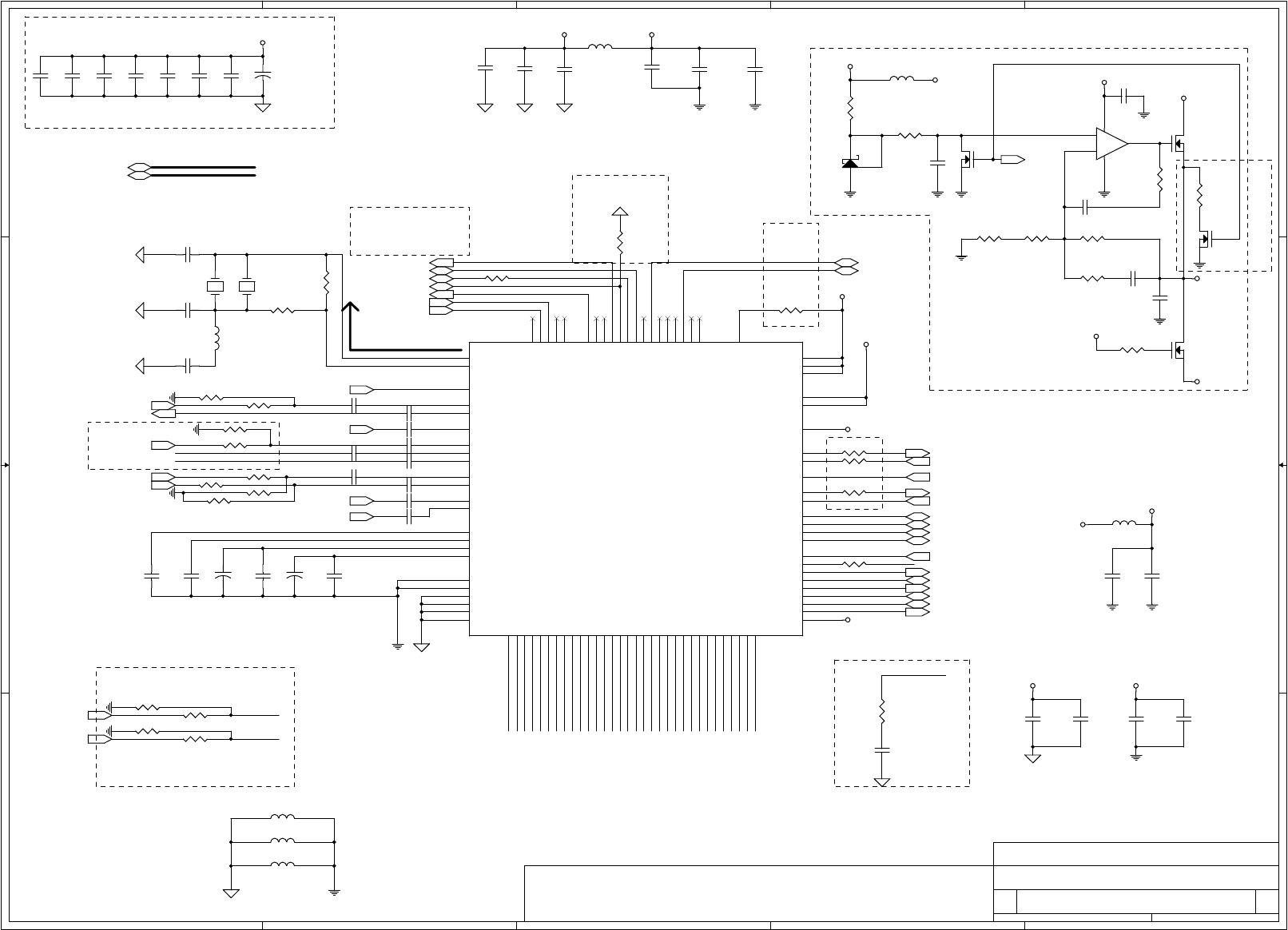Select the MOSFET inside the small dashed box
This screenshot has height=930, width=1288.
(1207, 238)
